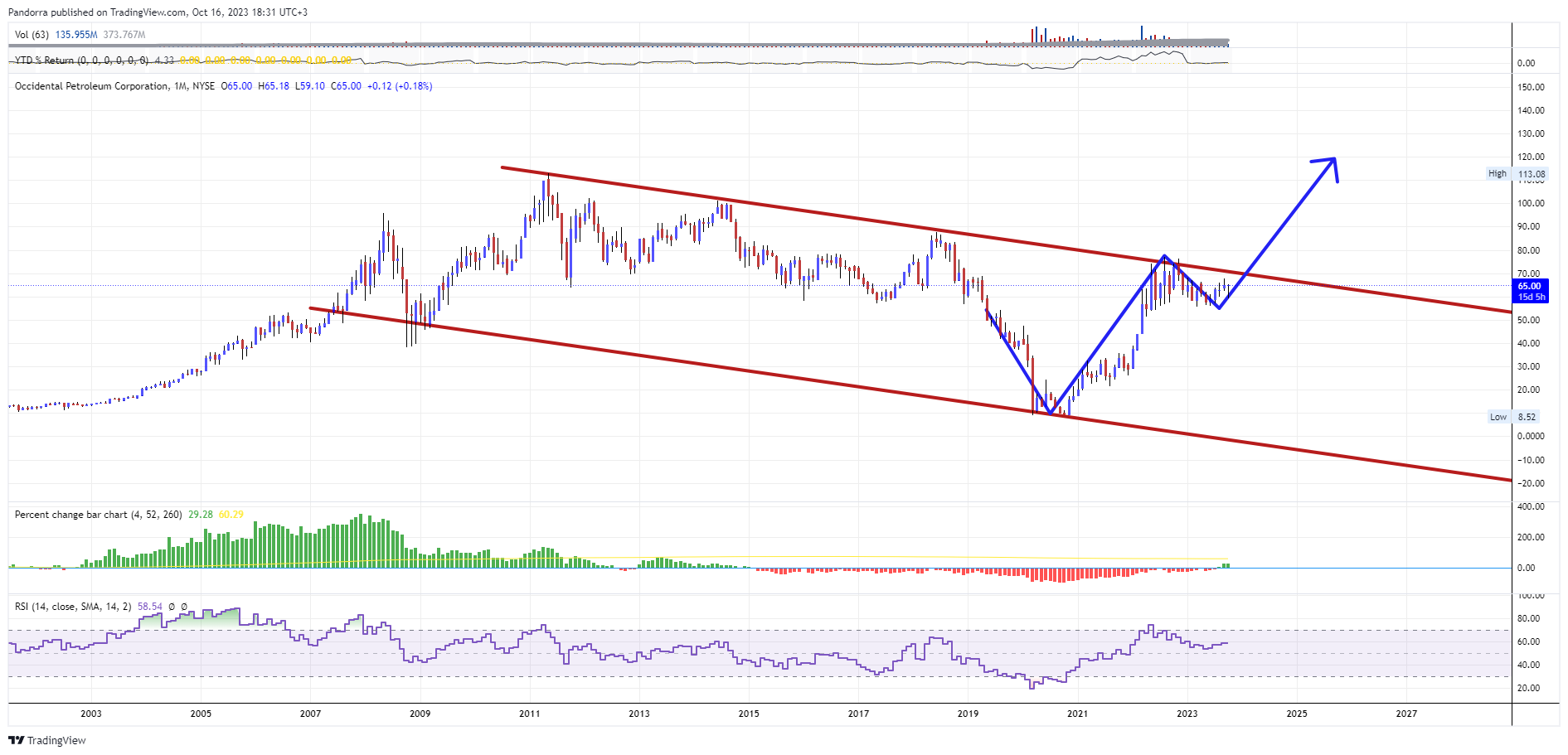The image size is (1568, 755).
Task: Click the volume value 135.955M
Action: pos(76,35)
